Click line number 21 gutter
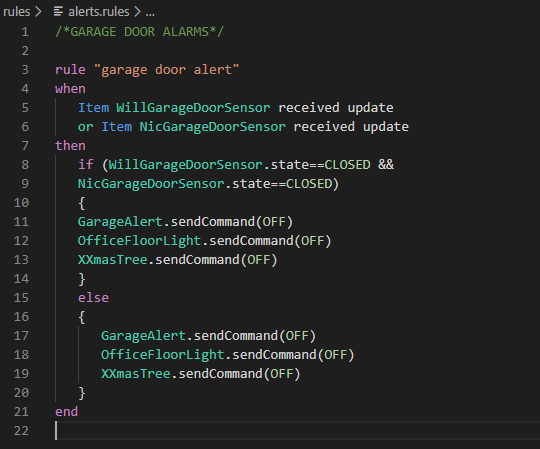The image size is (540, 449). pos(21,412)
